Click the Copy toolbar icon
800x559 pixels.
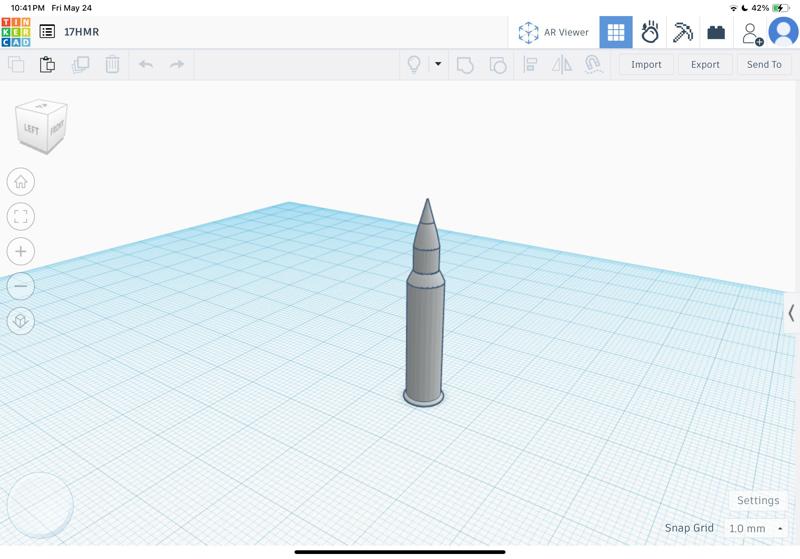click(x=16, y=65)
